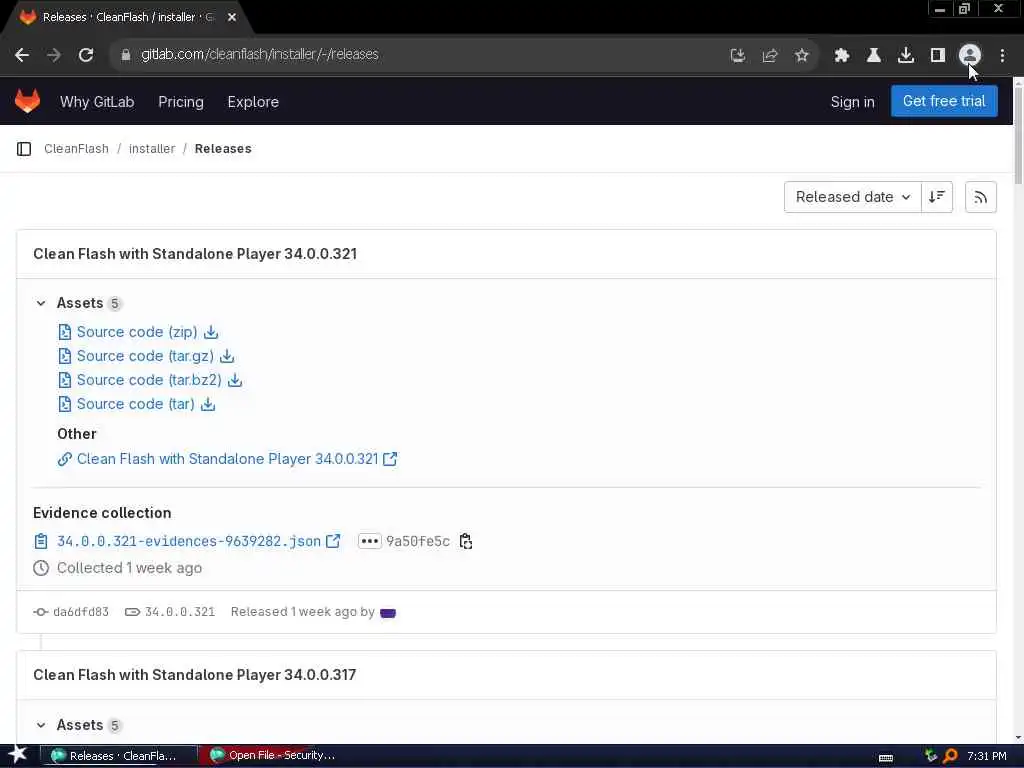Expand the evidence SHA ellipsis button
The image size is (1024, 768).
370,541
